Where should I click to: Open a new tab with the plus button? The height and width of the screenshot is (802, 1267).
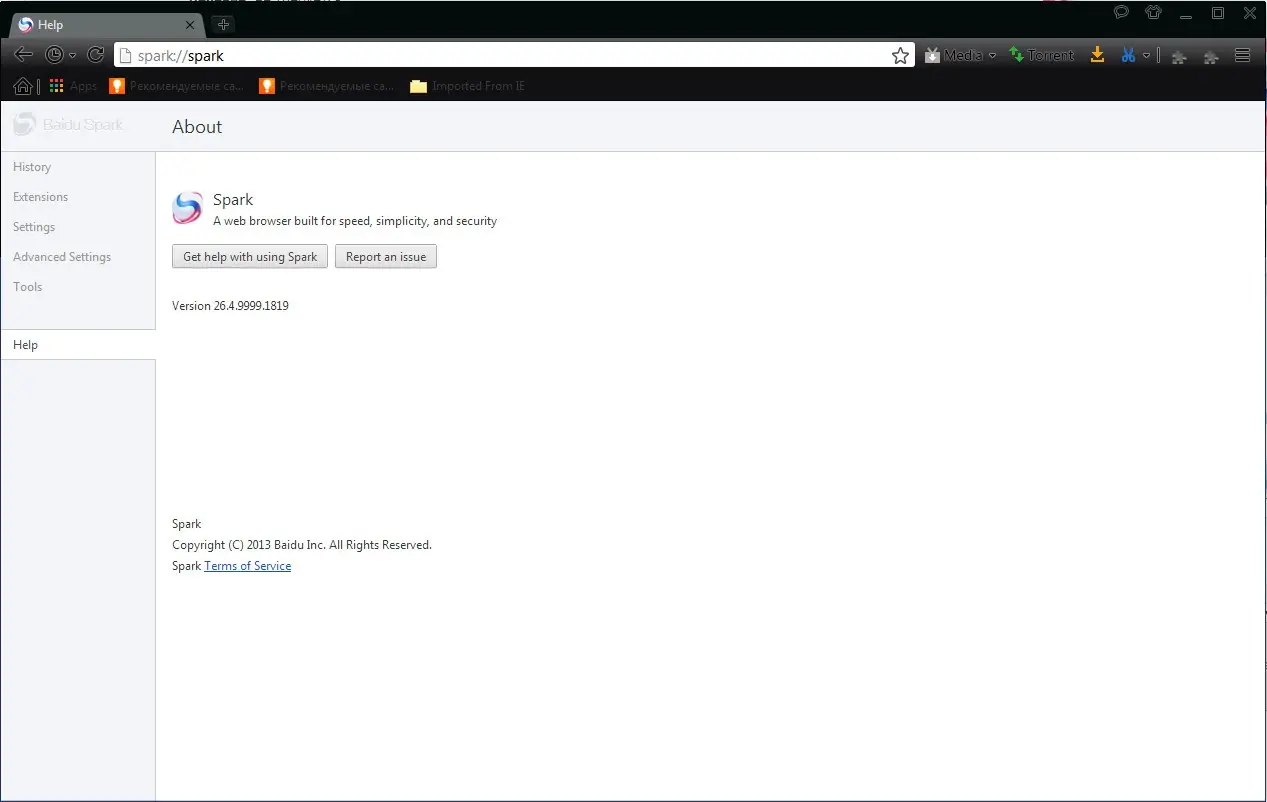point(223,24)
